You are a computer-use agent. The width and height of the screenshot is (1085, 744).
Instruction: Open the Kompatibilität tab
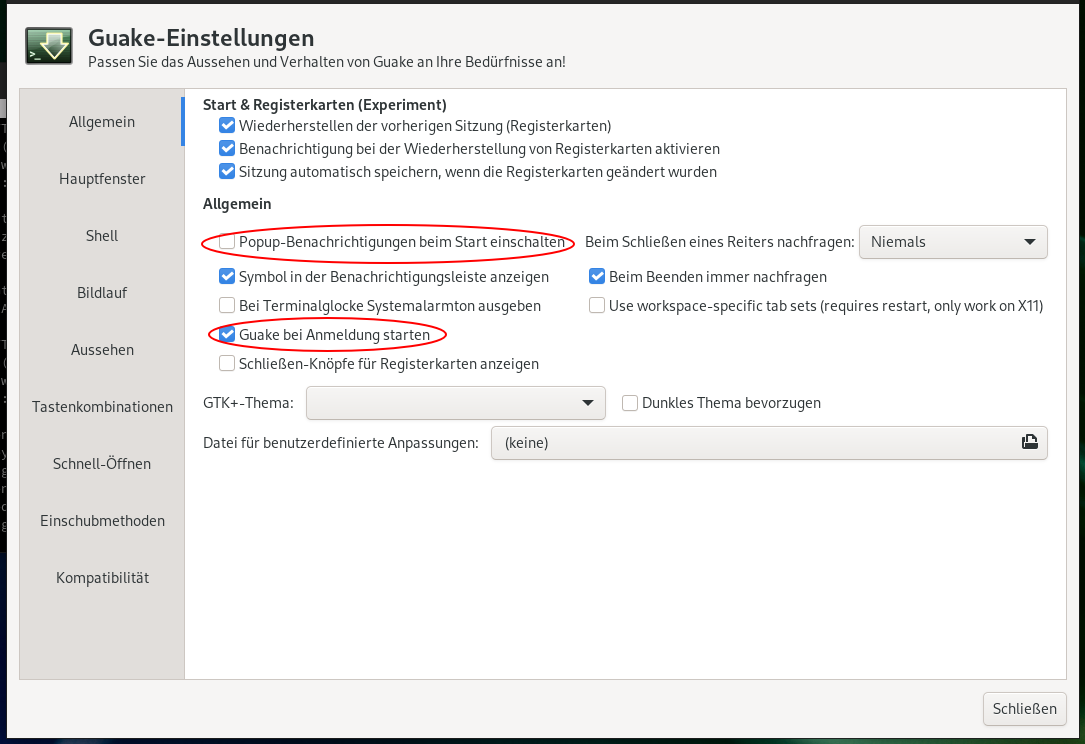click(102, 578)
